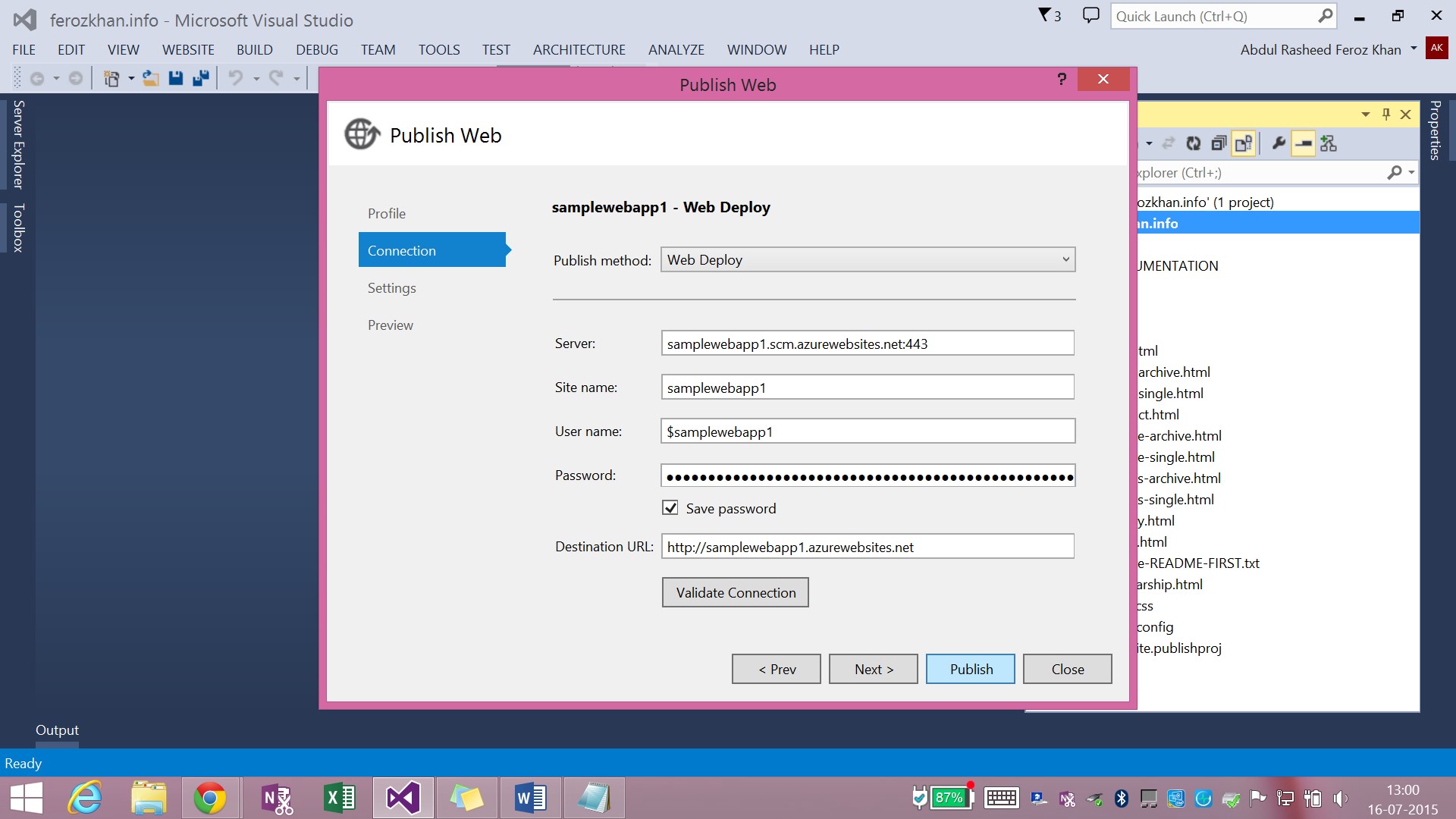The height and width of the screenshot is (819, 1456).
Task: Open the Output panel tab
Action: pyautogui.click(x=57, y=730)
